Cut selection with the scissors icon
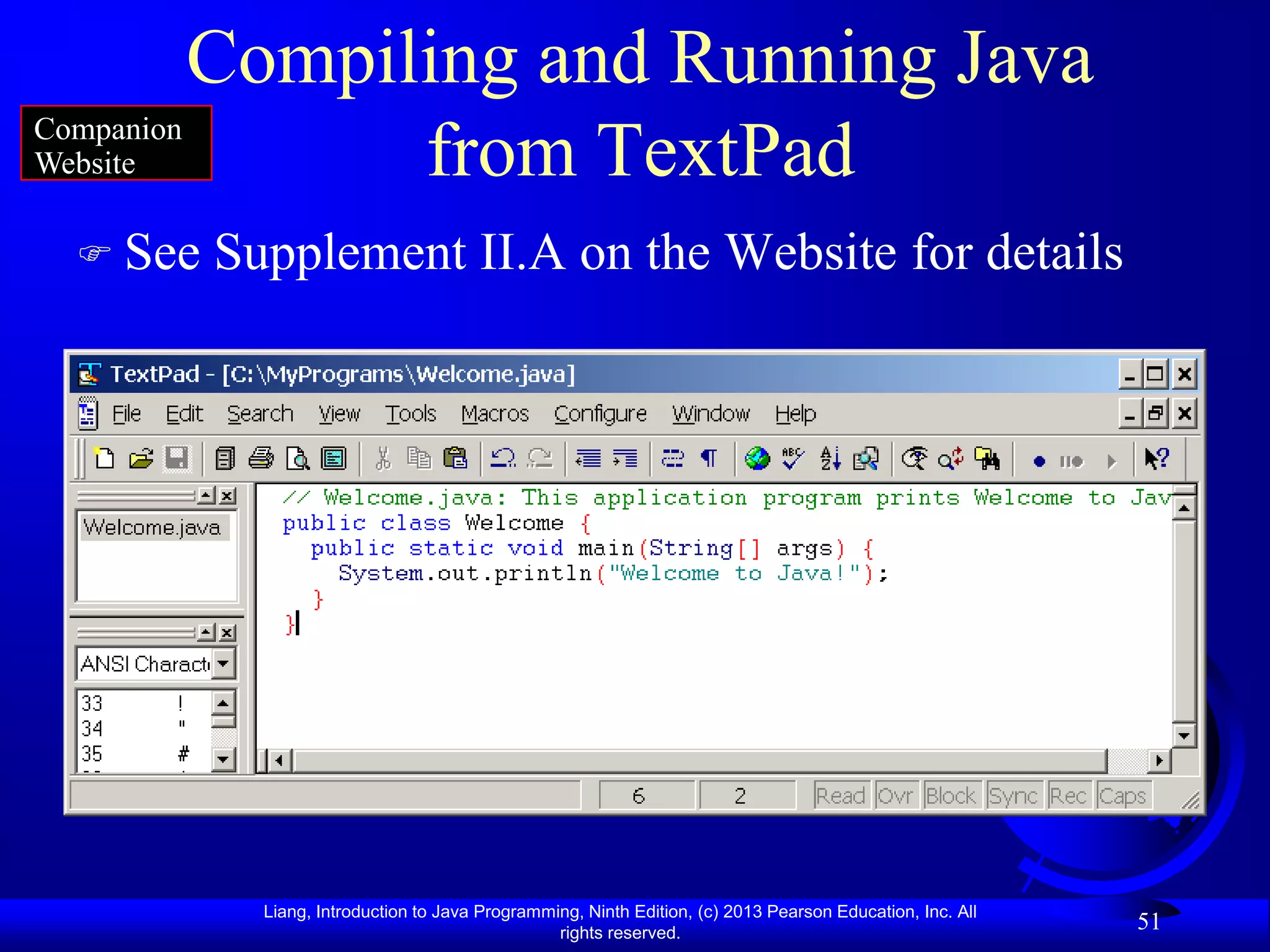 point(383,459)
